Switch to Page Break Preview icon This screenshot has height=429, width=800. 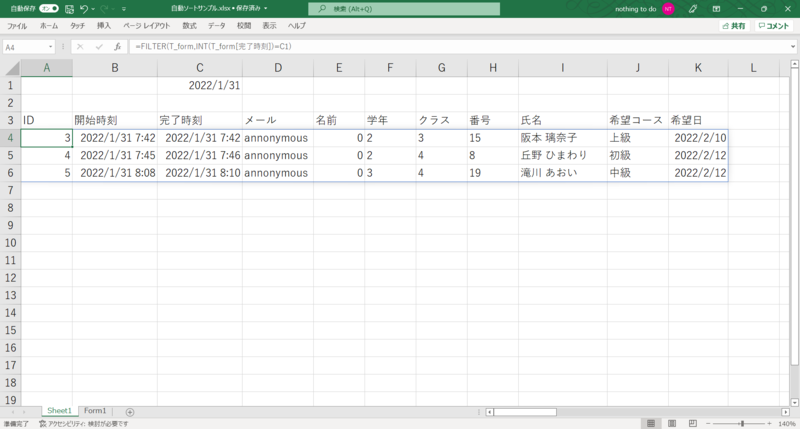[x=692, y=423]
